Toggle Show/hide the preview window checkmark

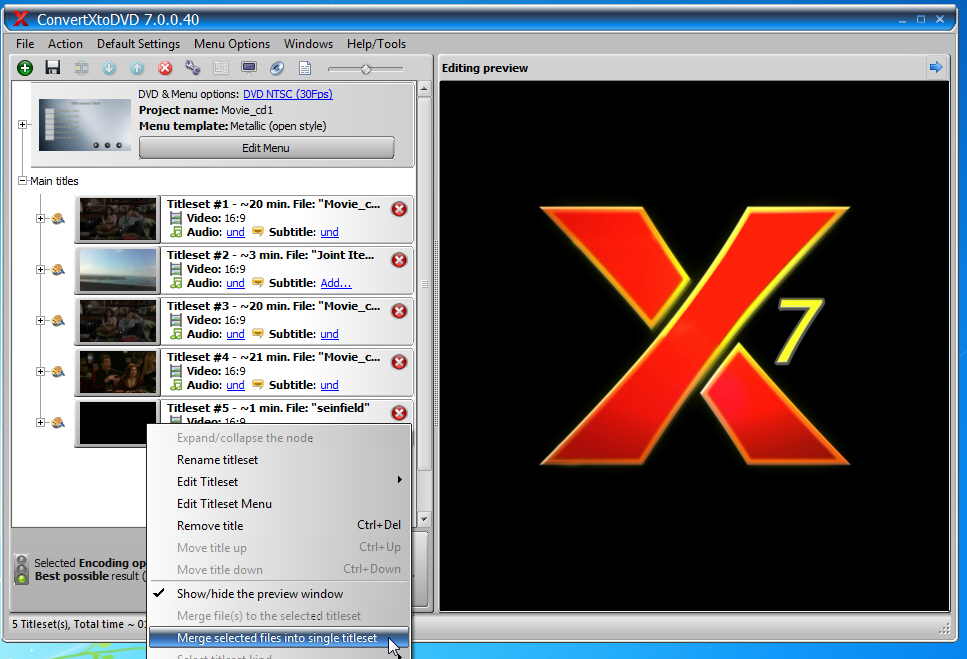[159, 593]
